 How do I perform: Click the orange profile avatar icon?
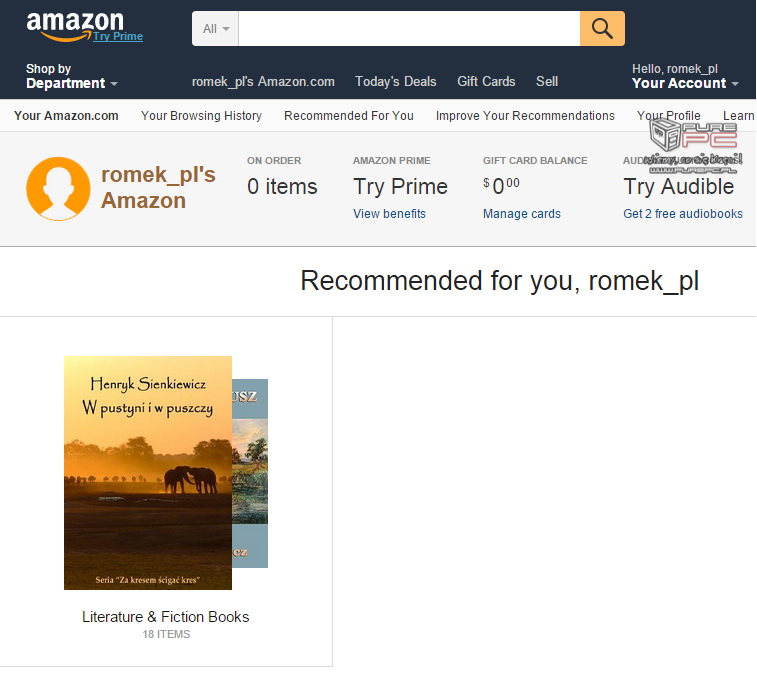(x=58, y=189)
